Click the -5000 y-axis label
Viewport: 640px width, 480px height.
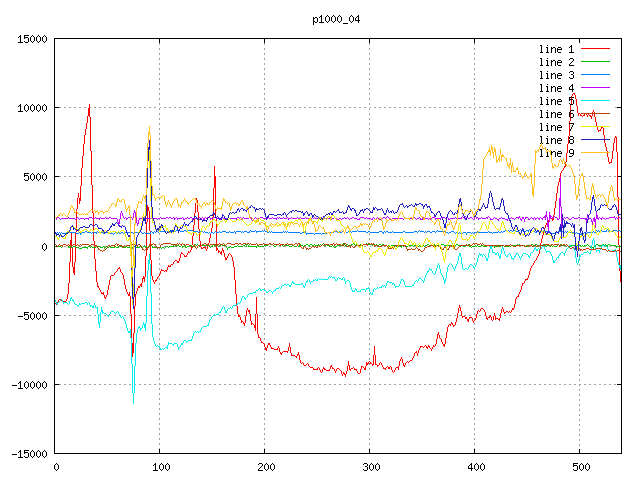pos(30,316)
